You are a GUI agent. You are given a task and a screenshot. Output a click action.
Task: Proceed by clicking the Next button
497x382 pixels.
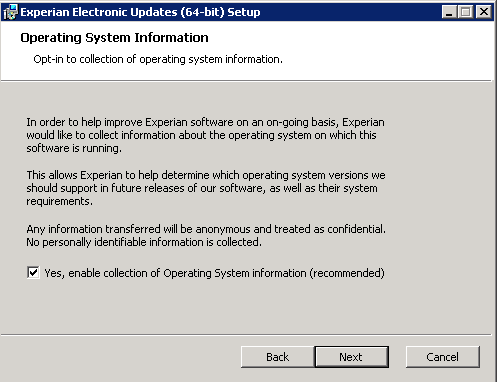351,357
